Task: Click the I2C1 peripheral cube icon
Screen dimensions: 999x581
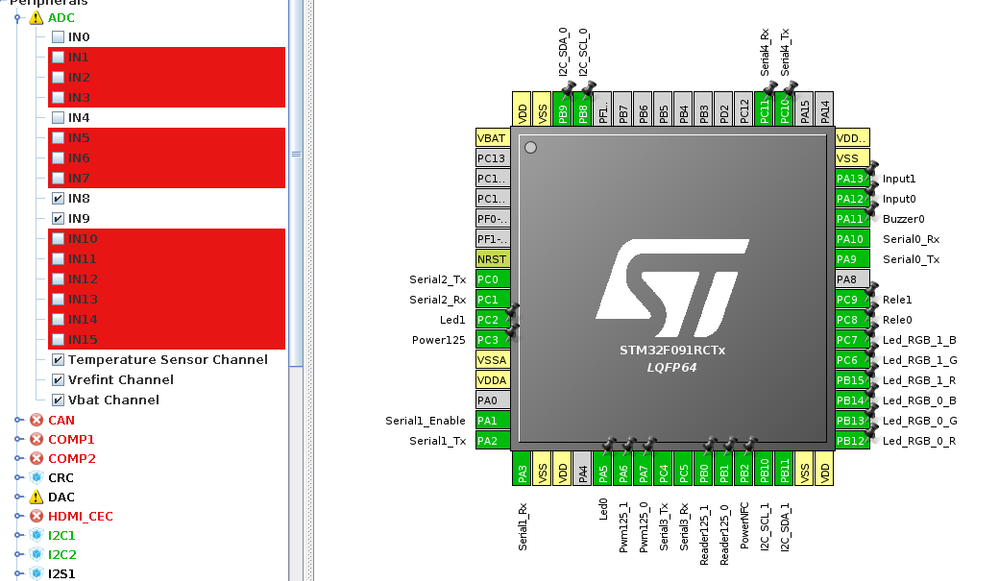Action: point(36,535)
